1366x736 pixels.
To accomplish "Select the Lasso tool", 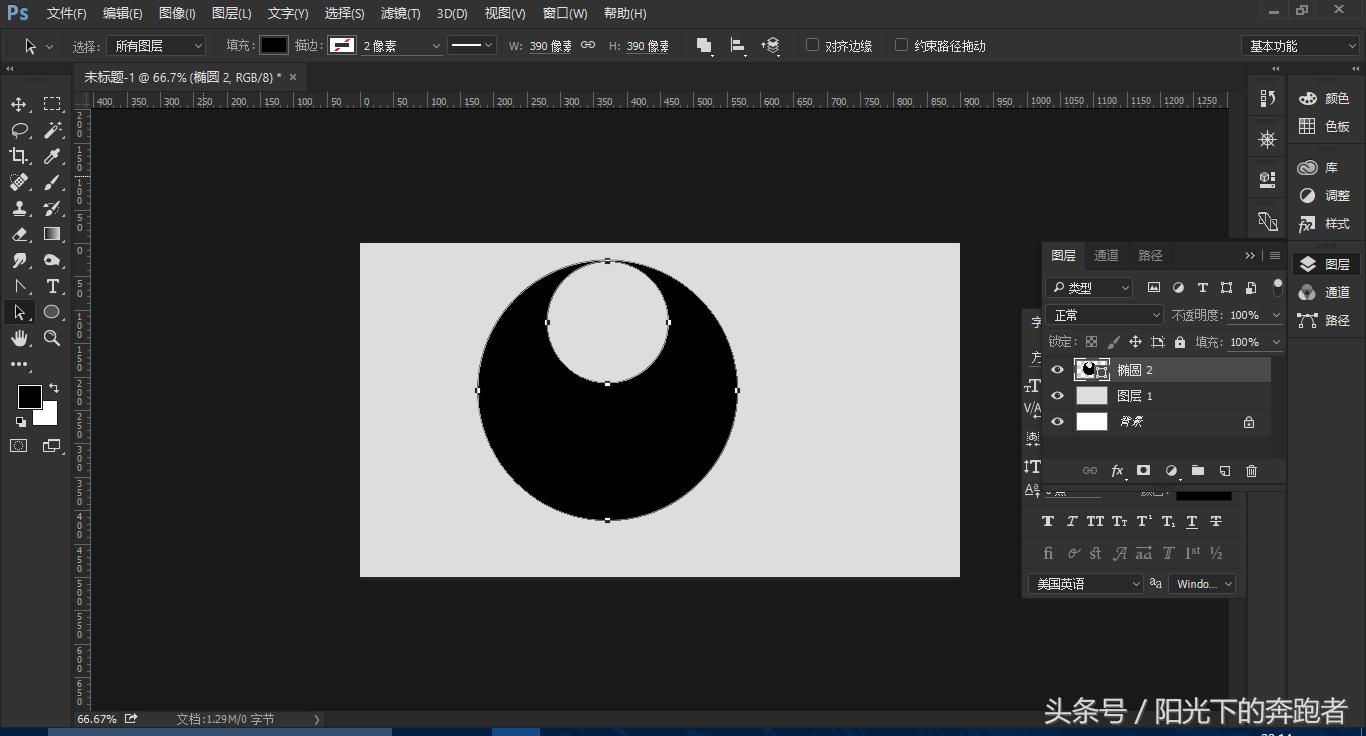I will (x=19, y=130).
